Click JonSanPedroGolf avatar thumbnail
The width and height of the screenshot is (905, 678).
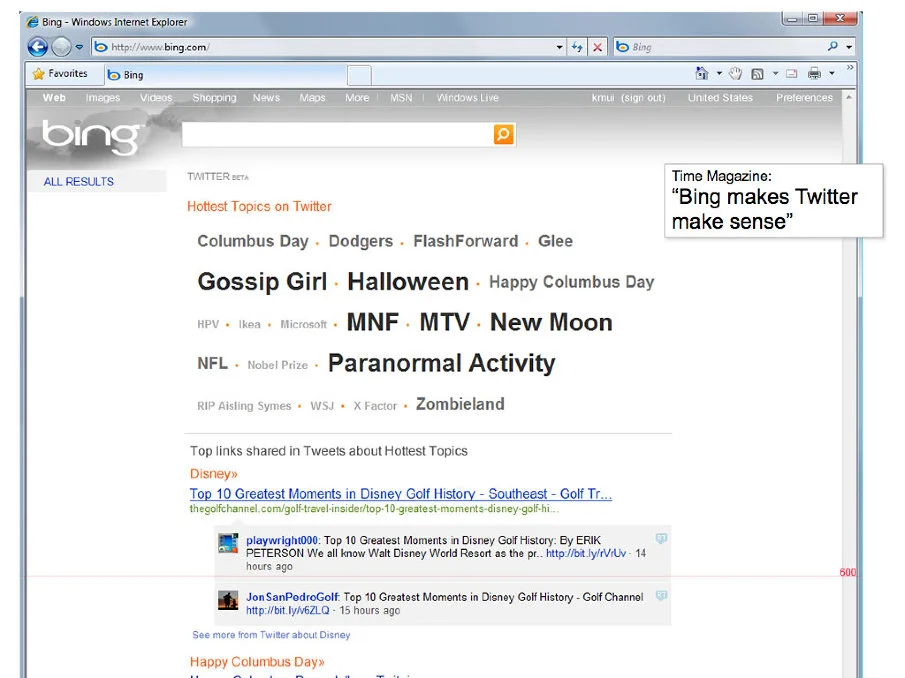pyautogui.click(x=228, y=600)
